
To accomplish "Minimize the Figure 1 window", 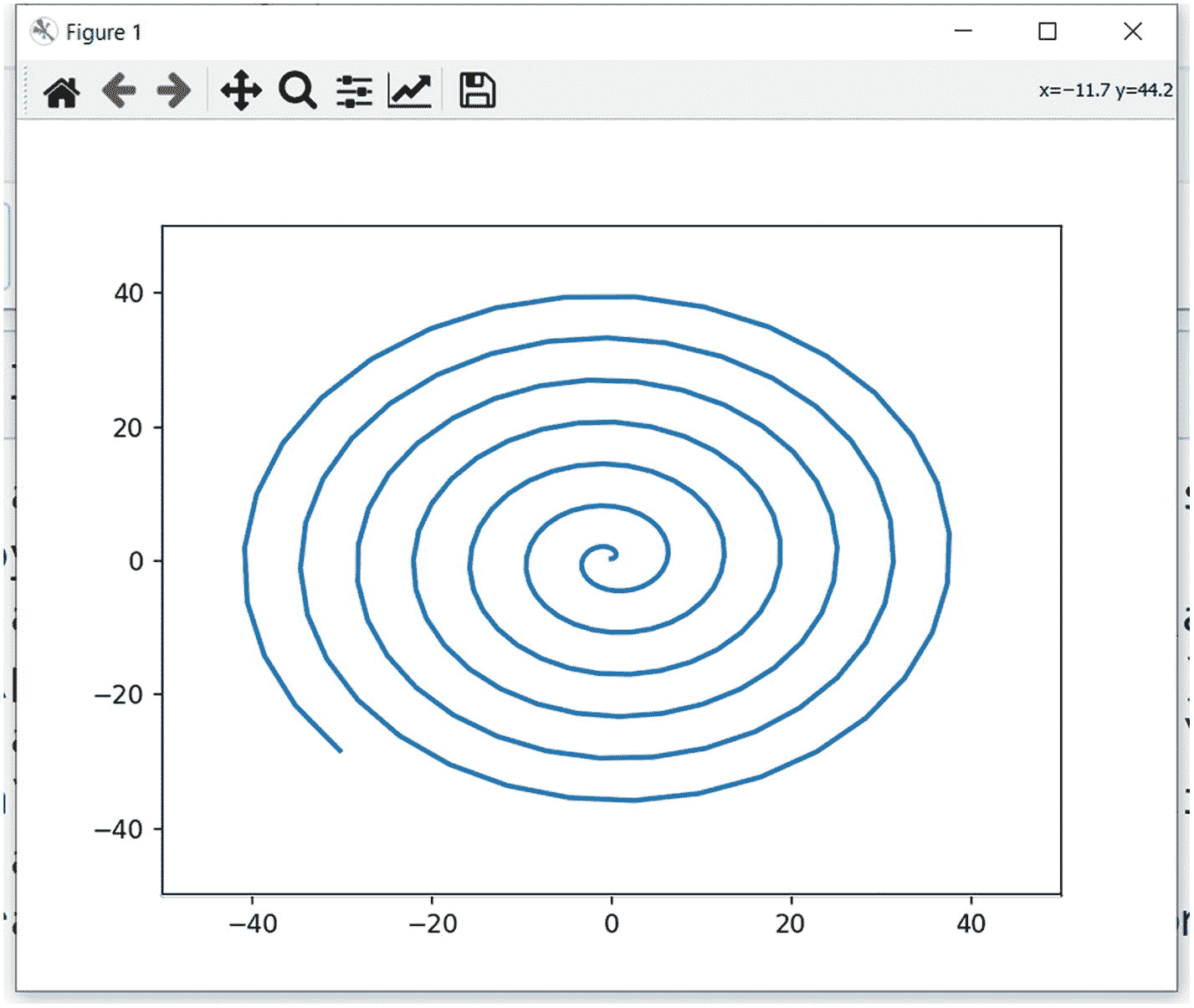I will [963, 31].
